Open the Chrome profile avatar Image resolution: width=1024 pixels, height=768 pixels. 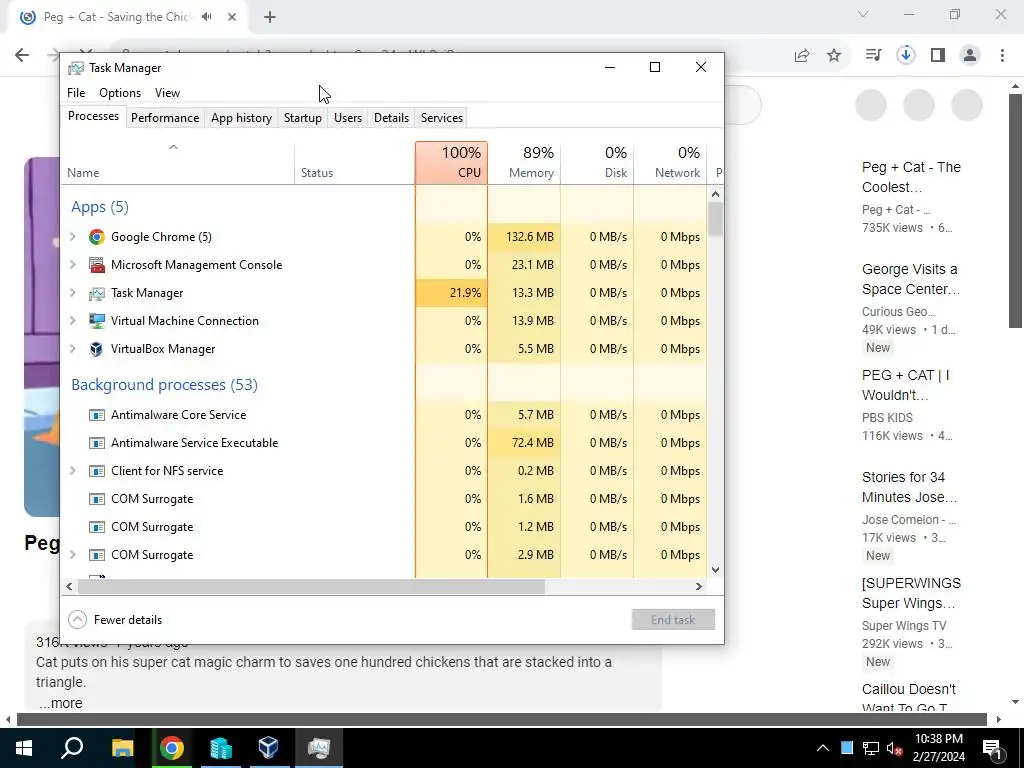pos(970,56)
